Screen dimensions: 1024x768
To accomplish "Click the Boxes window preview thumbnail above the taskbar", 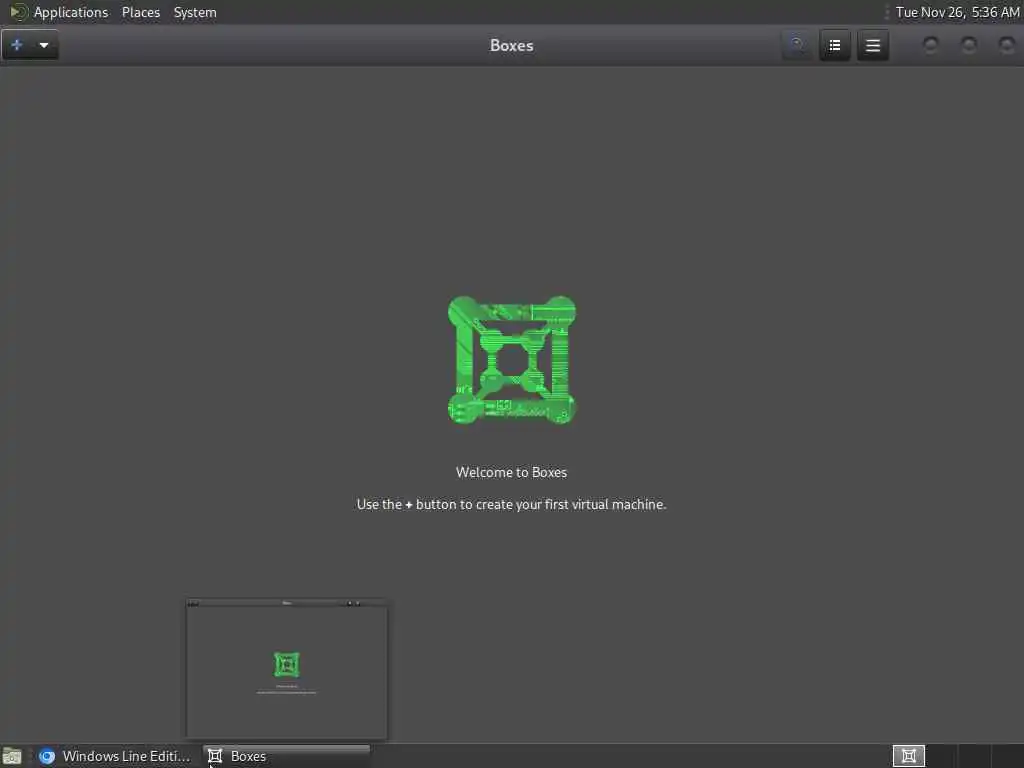I will pos(287,669).
